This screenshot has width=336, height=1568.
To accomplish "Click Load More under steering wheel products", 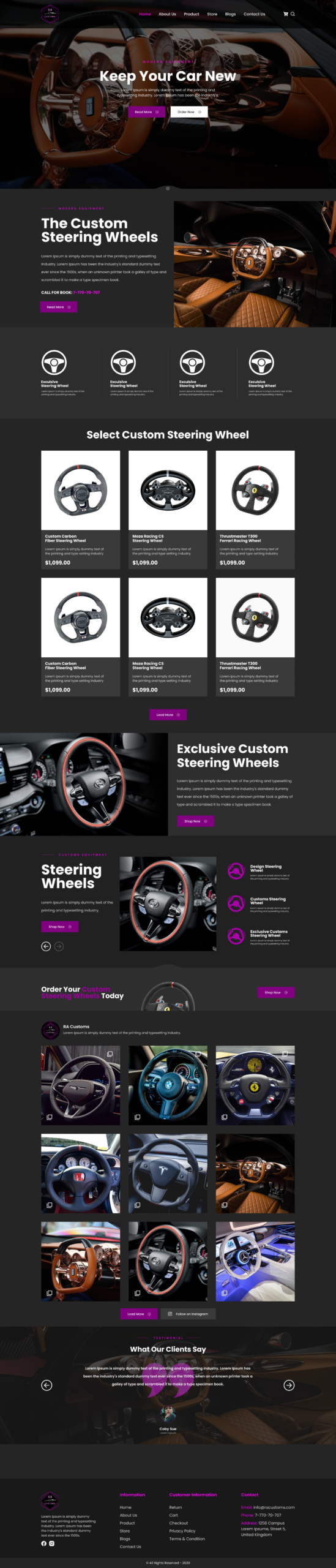I will (x=168, y=715).
